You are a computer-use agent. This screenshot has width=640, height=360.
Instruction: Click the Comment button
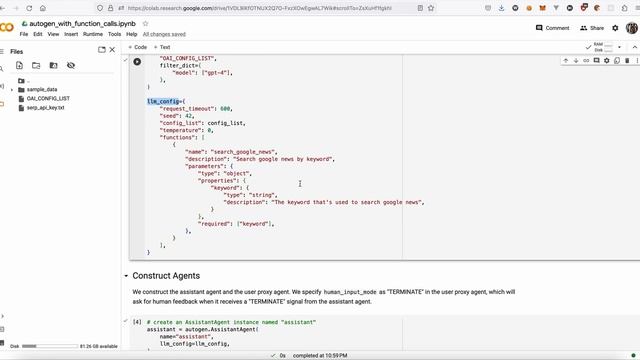pos(552,28)
